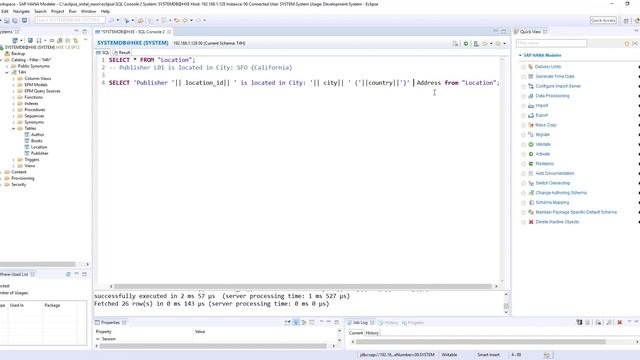Image resolution: width=640 pixels, height=360 pixels.
Task: Switch to the Result tab
Action: [x=122, y=53]
